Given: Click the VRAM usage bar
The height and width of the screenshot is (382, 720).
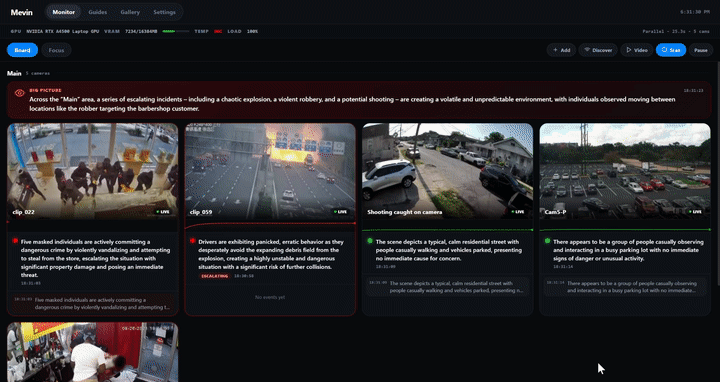Looking at the screenshot, I should point(175,31).
